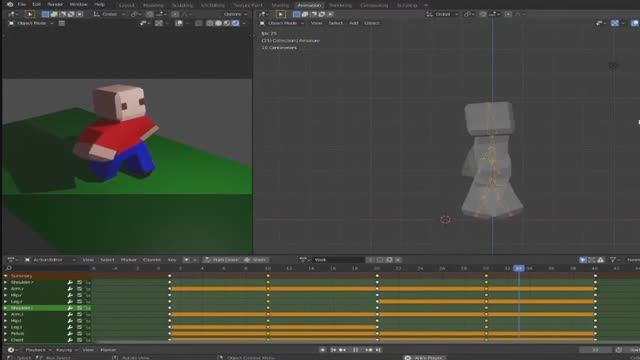Click the unlink action X icon
Screen dimensions: 640x360
[398, 260]
